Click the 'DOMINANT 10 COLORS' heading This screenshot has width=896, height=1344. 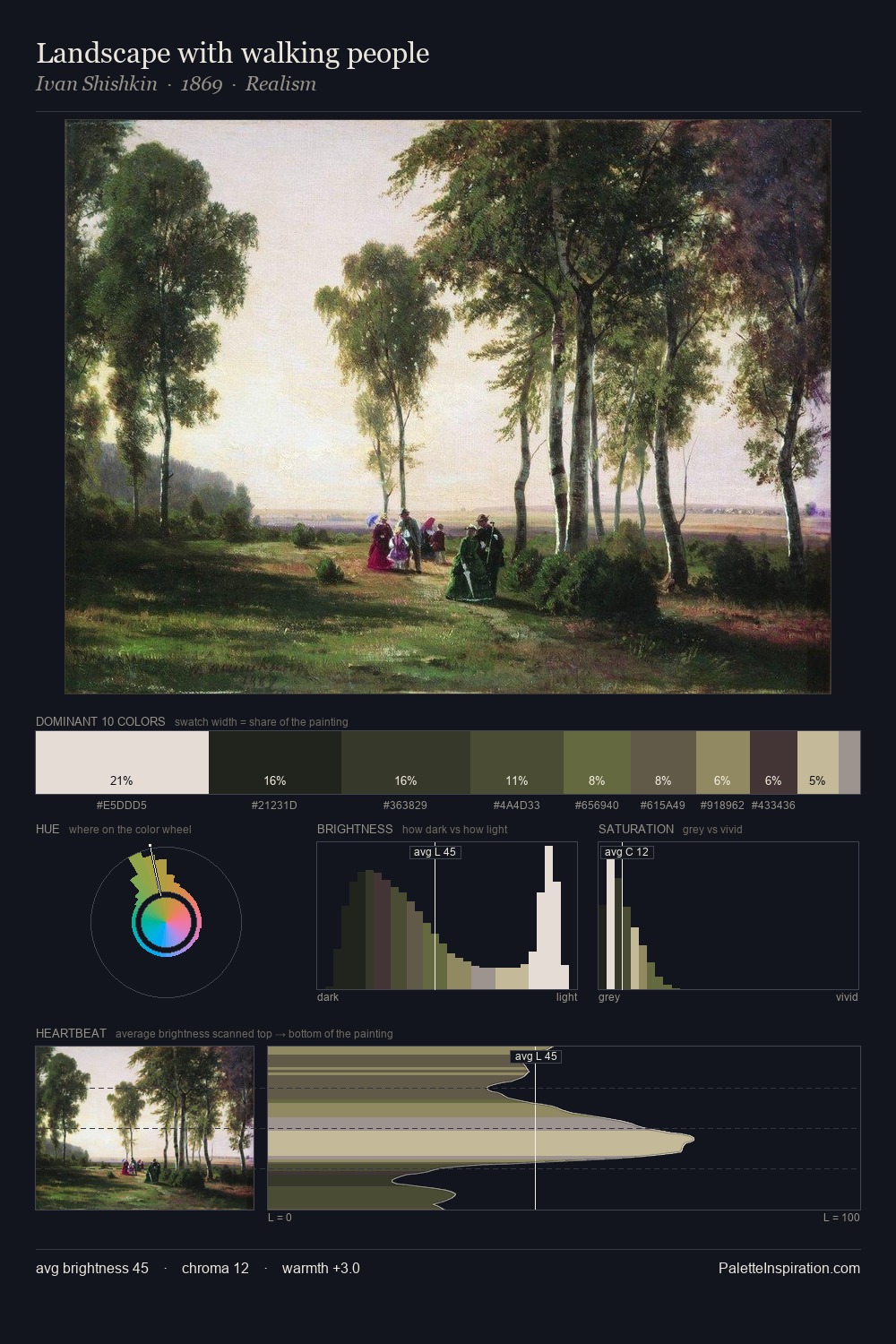(x=100, y=721)
